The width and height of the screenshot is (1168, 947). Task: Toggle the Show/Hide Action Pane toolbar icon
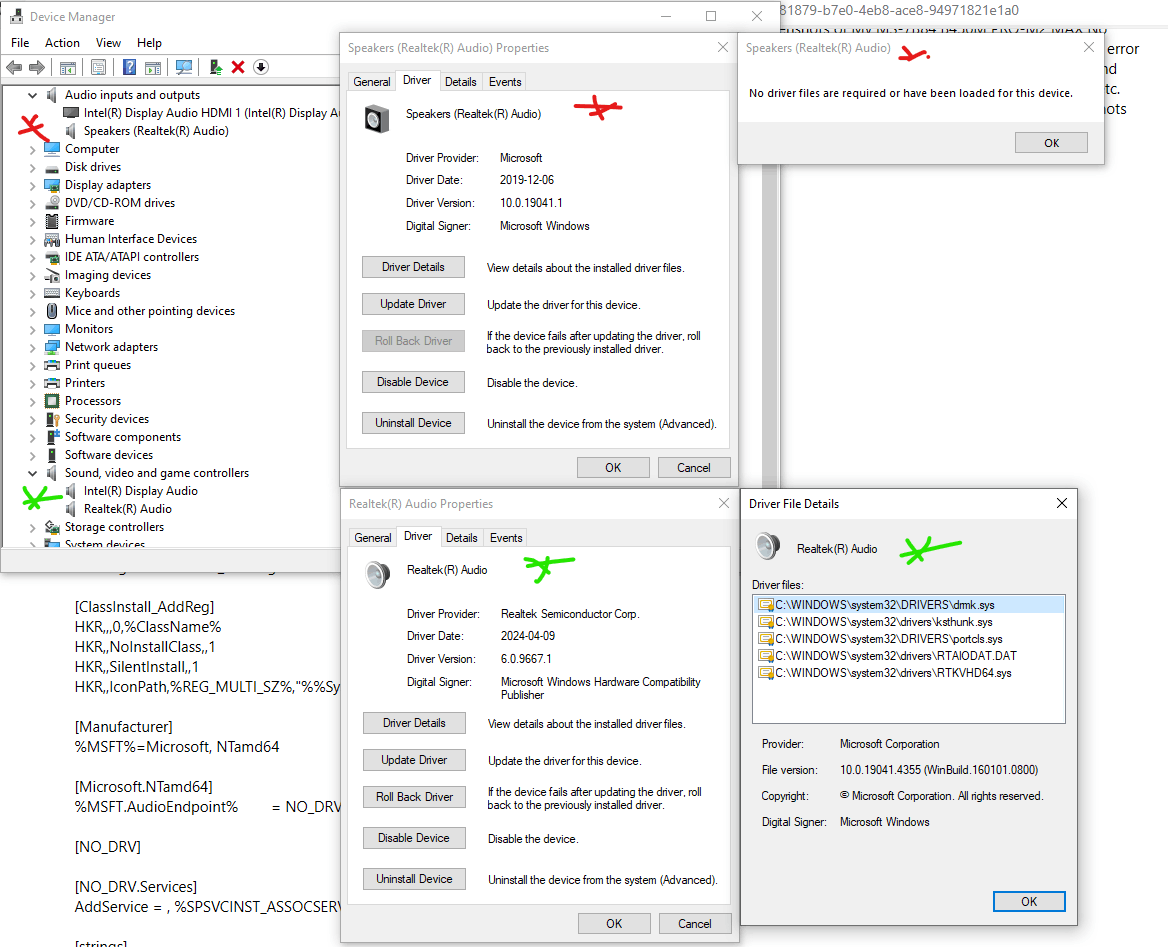tap(153, 68)
